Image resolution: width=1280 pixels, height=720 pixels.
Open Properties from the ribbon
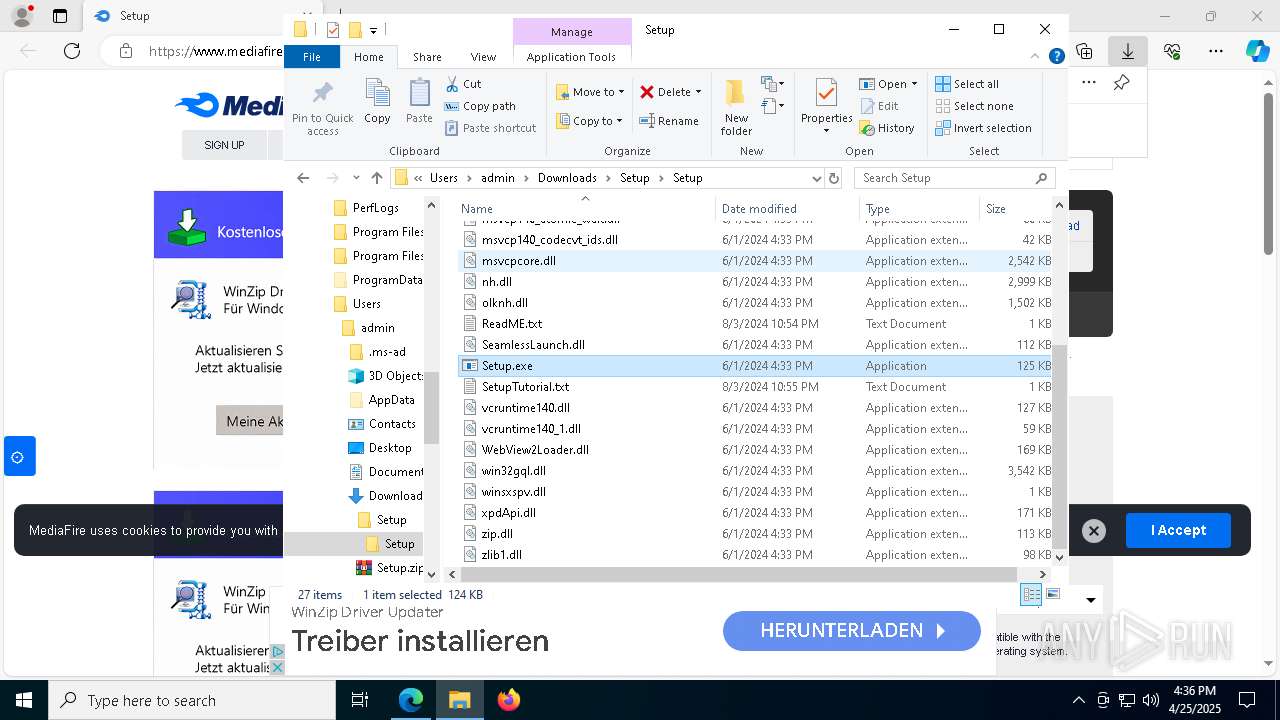pyautogui.click(x=826, y=107)
